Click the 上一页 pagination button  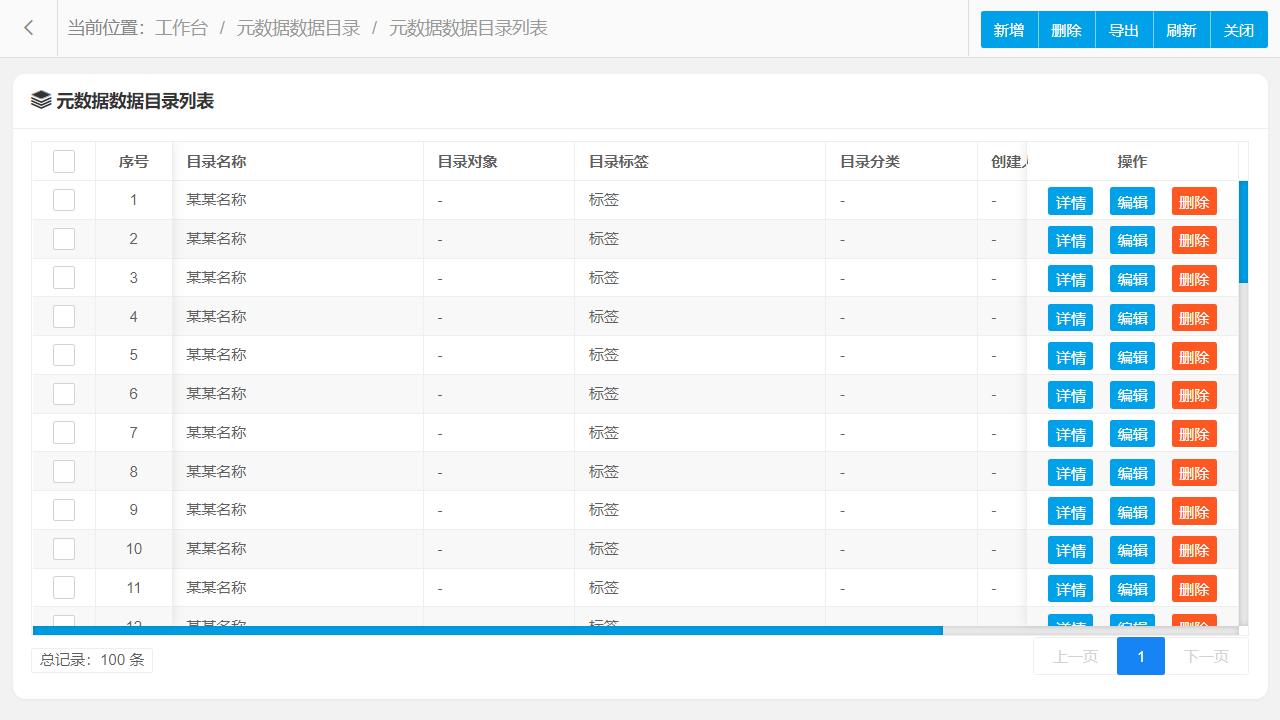1075,656
